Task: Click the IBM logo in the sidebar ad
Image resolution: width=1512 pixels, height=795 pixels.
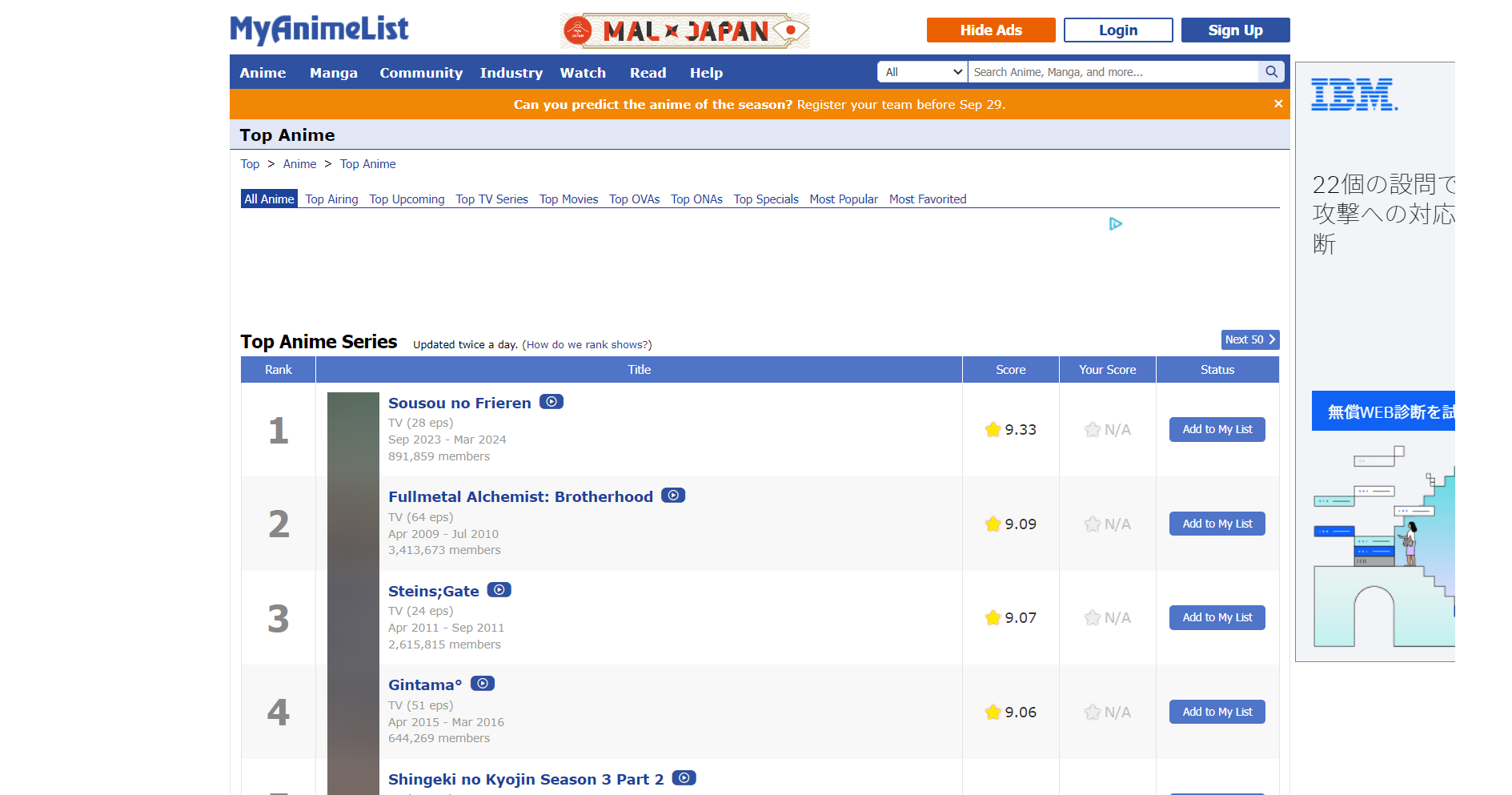Action: click(x=1354, y=94)
